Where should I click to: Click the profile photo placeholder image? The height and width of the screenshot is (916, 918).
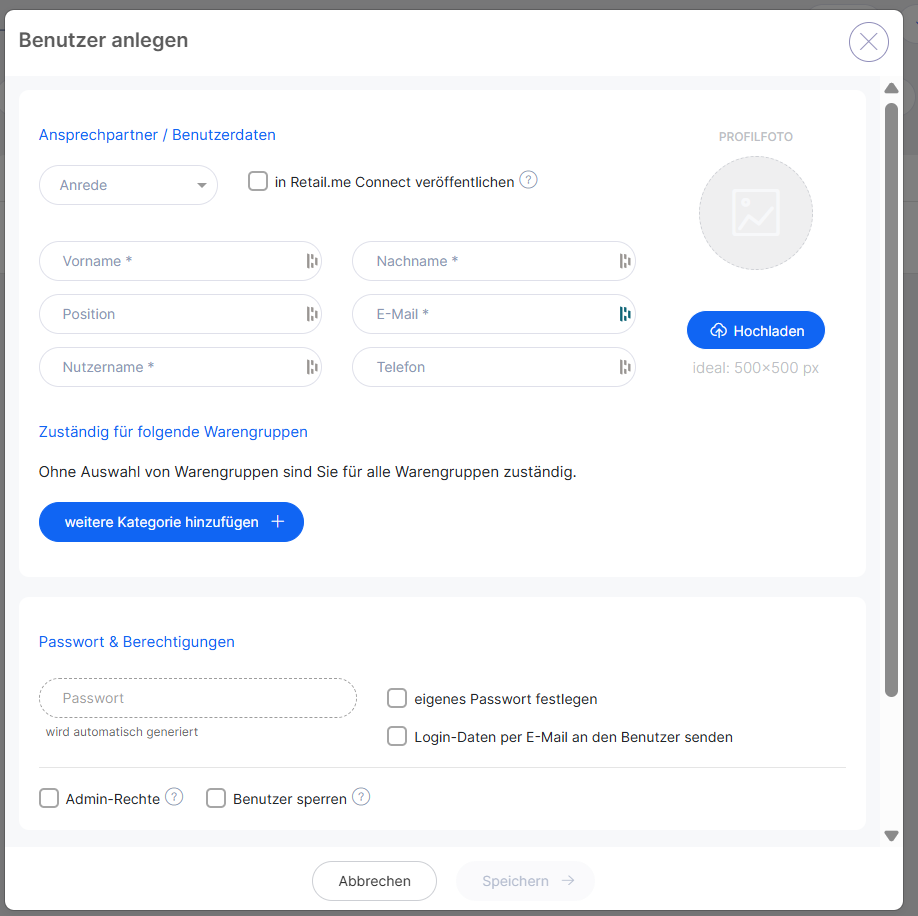click(755, 213)
